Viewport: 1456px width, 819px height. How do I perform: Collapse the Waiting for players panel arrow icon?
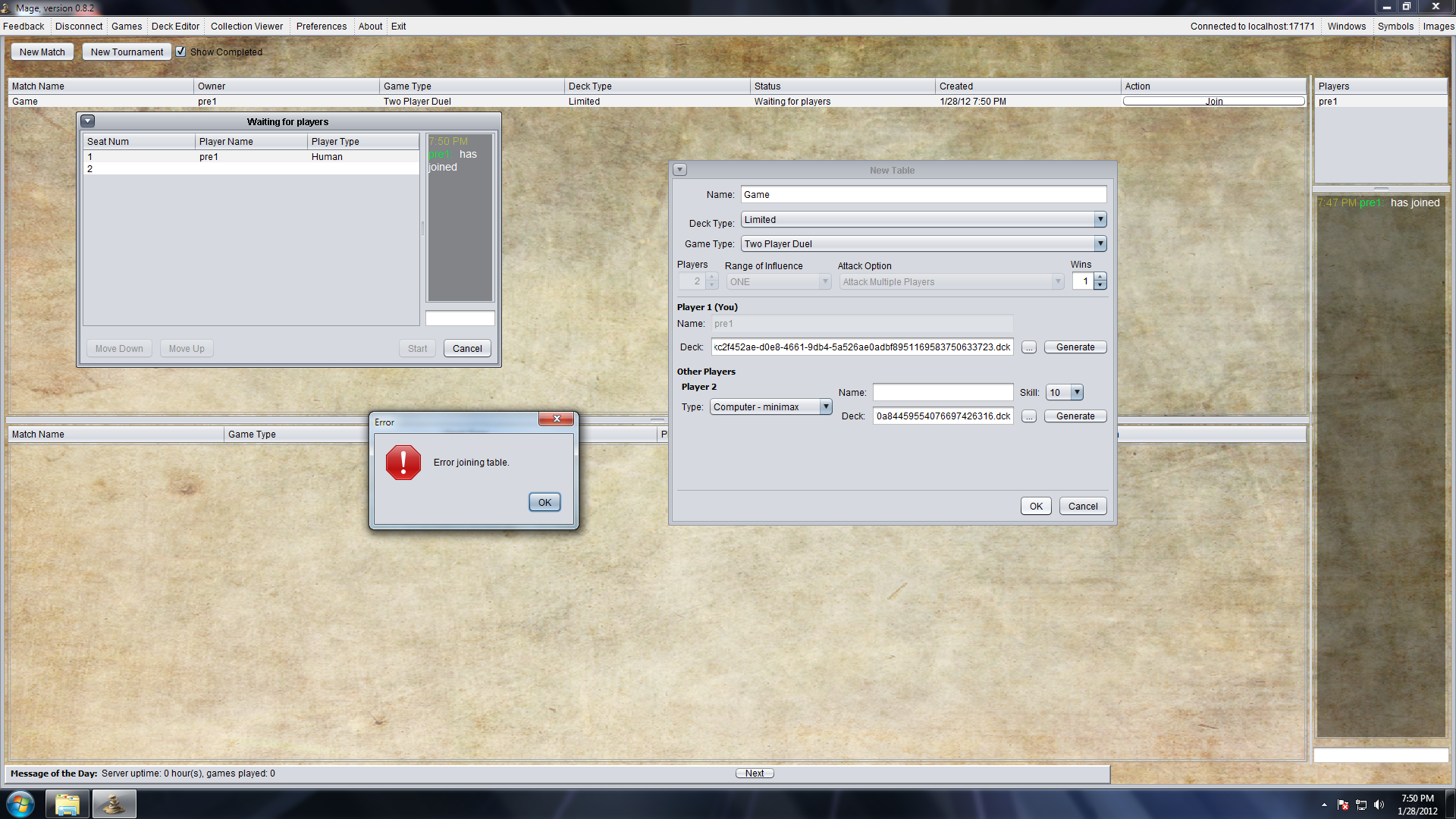[x=88, y=121]
